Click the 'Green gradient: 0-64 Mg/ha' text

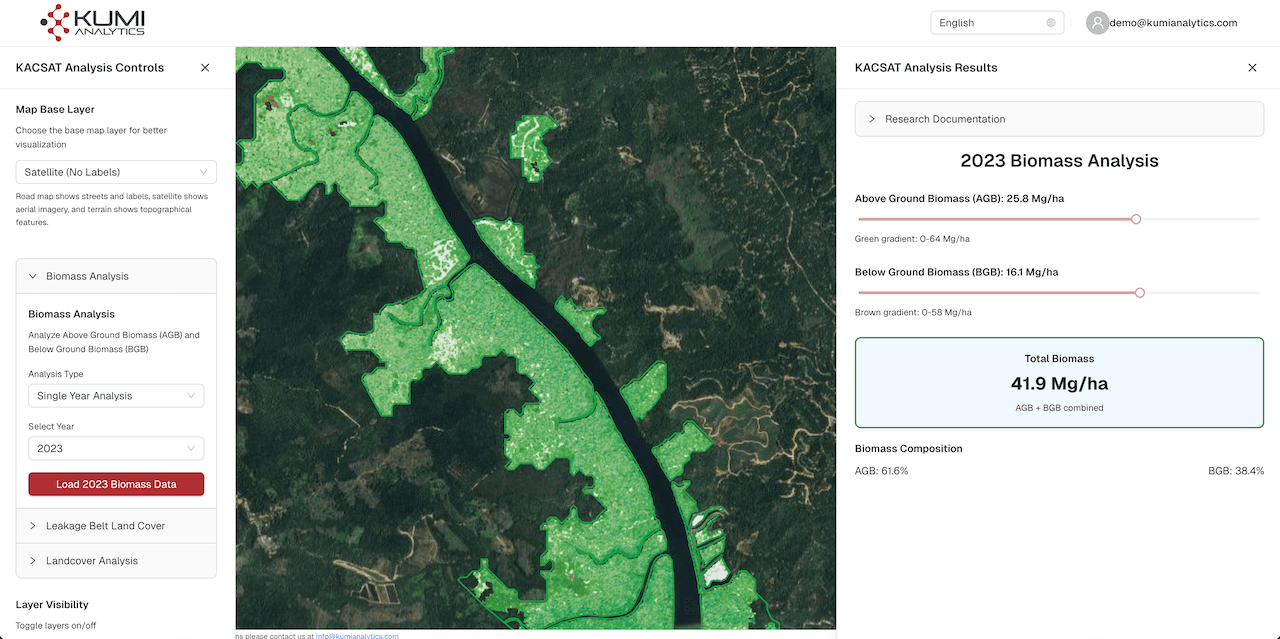coord(912,239)
